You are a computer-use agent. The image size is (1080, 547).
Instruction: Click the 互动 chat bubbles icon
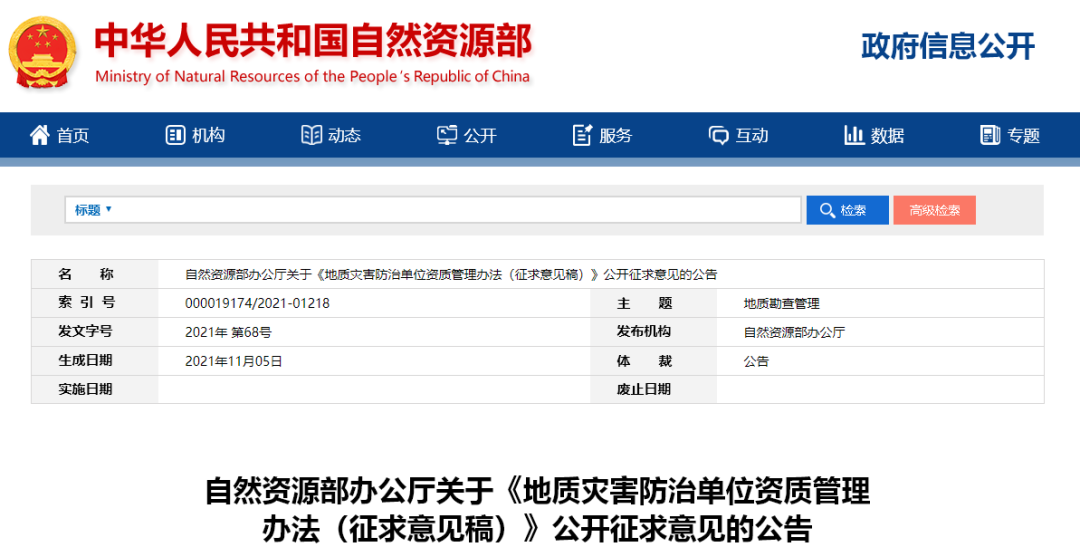click(718, 135)
